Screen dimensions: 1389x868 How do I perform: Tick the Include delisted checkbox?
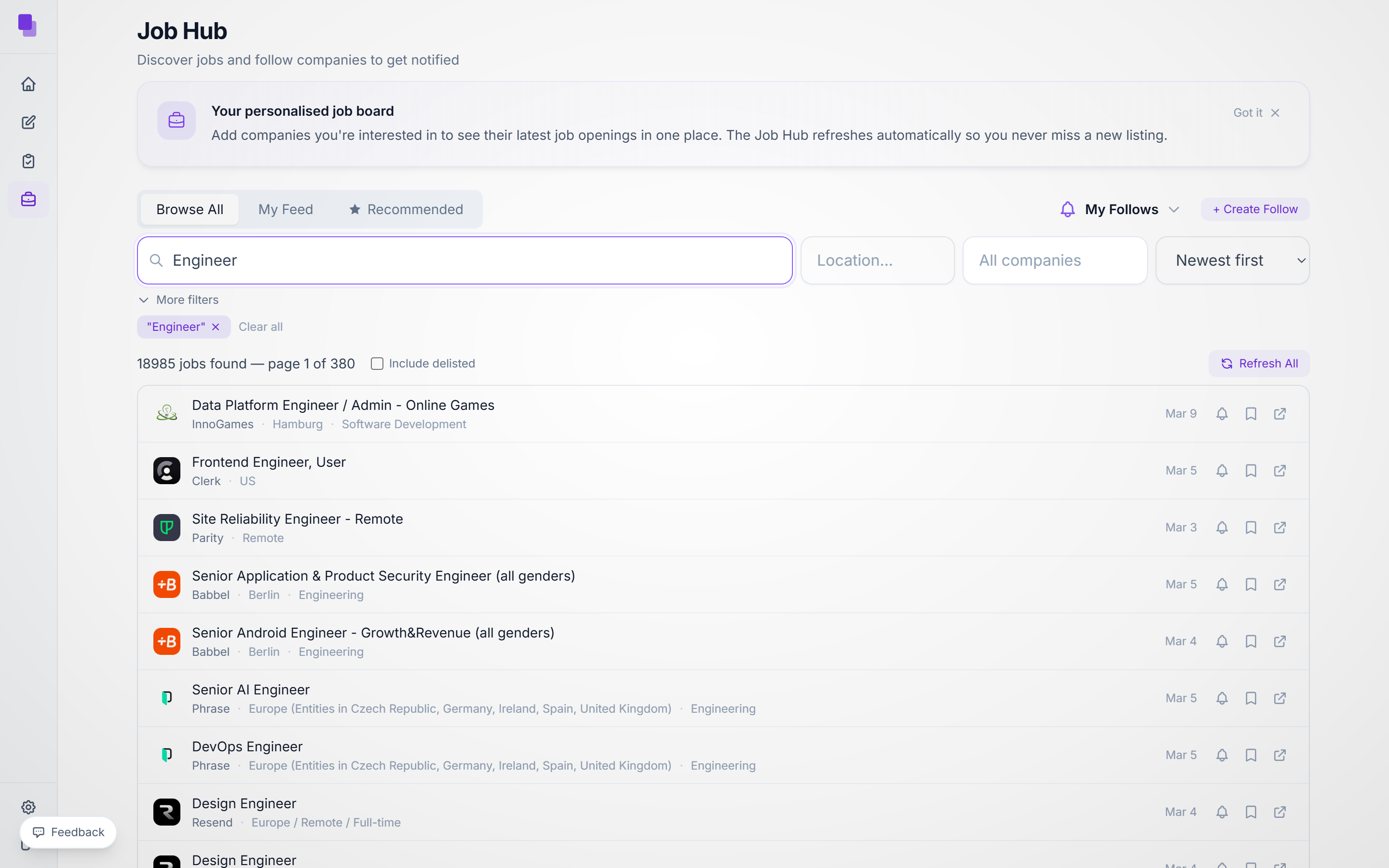point(377,364)
